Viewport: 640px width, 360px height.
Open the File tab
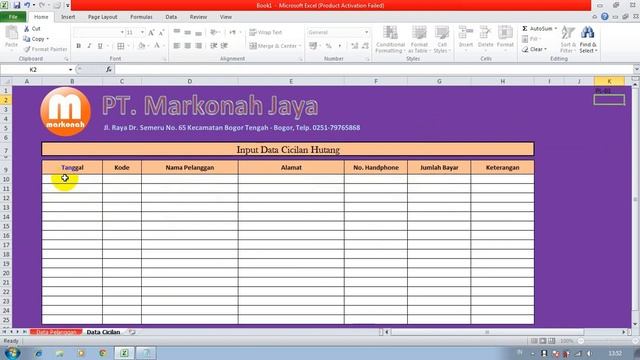(x=13, y=17)
